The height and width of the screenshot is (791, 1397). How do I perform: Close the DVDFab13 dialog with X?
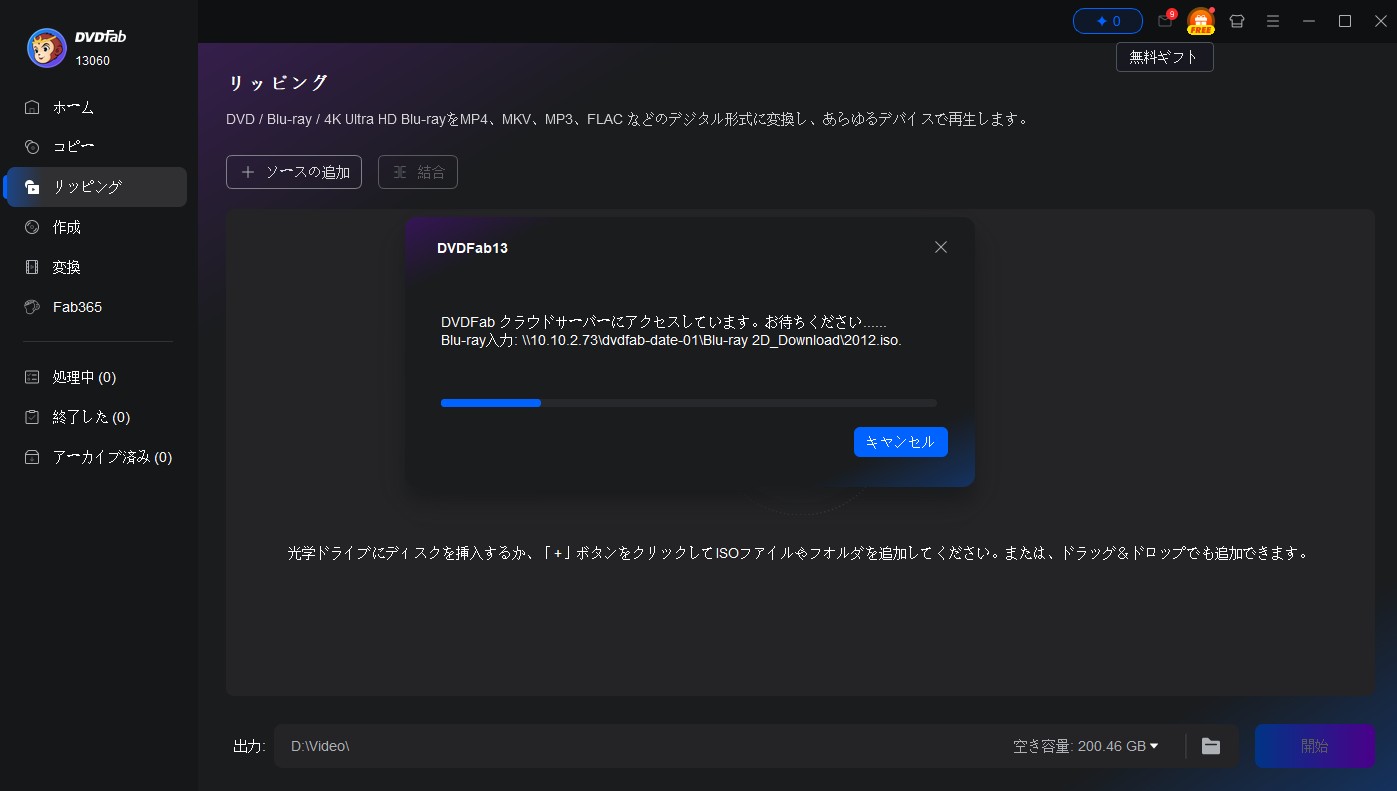click(940, 247)
